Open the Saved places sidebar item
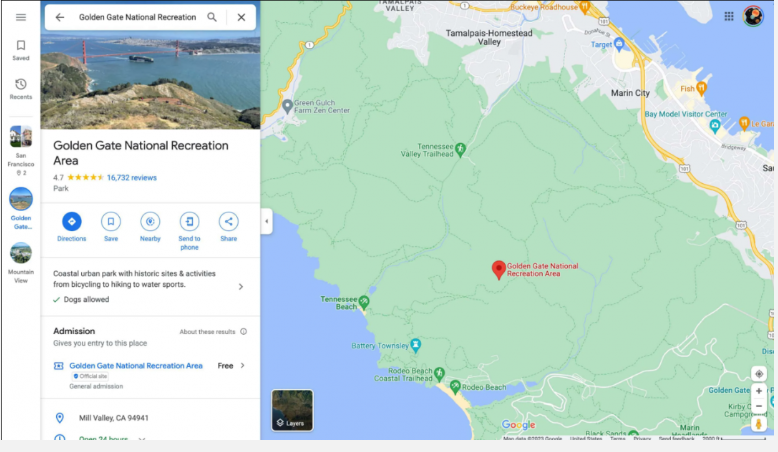The image size is (778, 452). (x=21, y=50)
